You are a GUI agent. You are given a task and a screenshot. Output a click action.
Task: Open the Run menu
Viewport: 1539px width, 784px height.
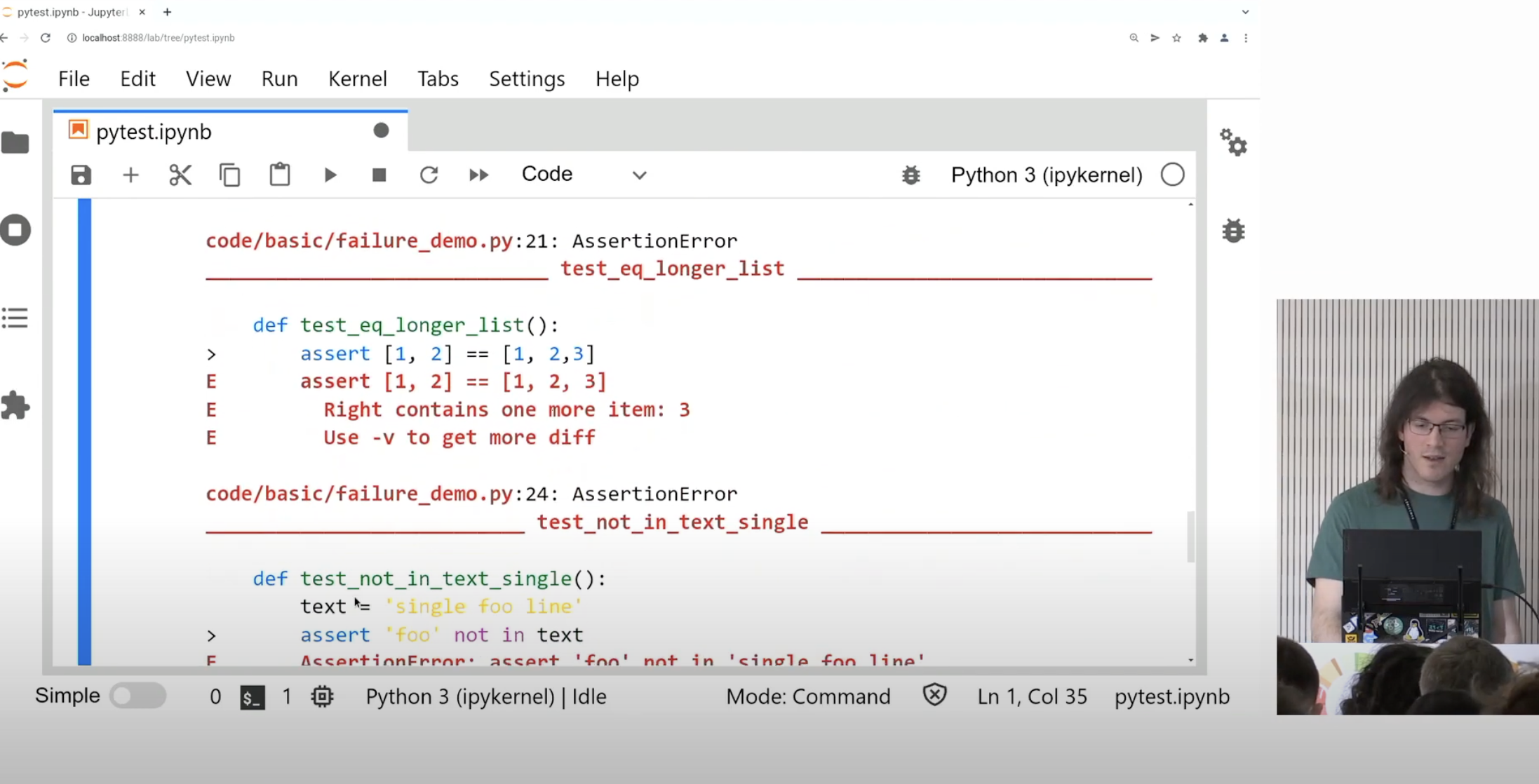(279, 79)
